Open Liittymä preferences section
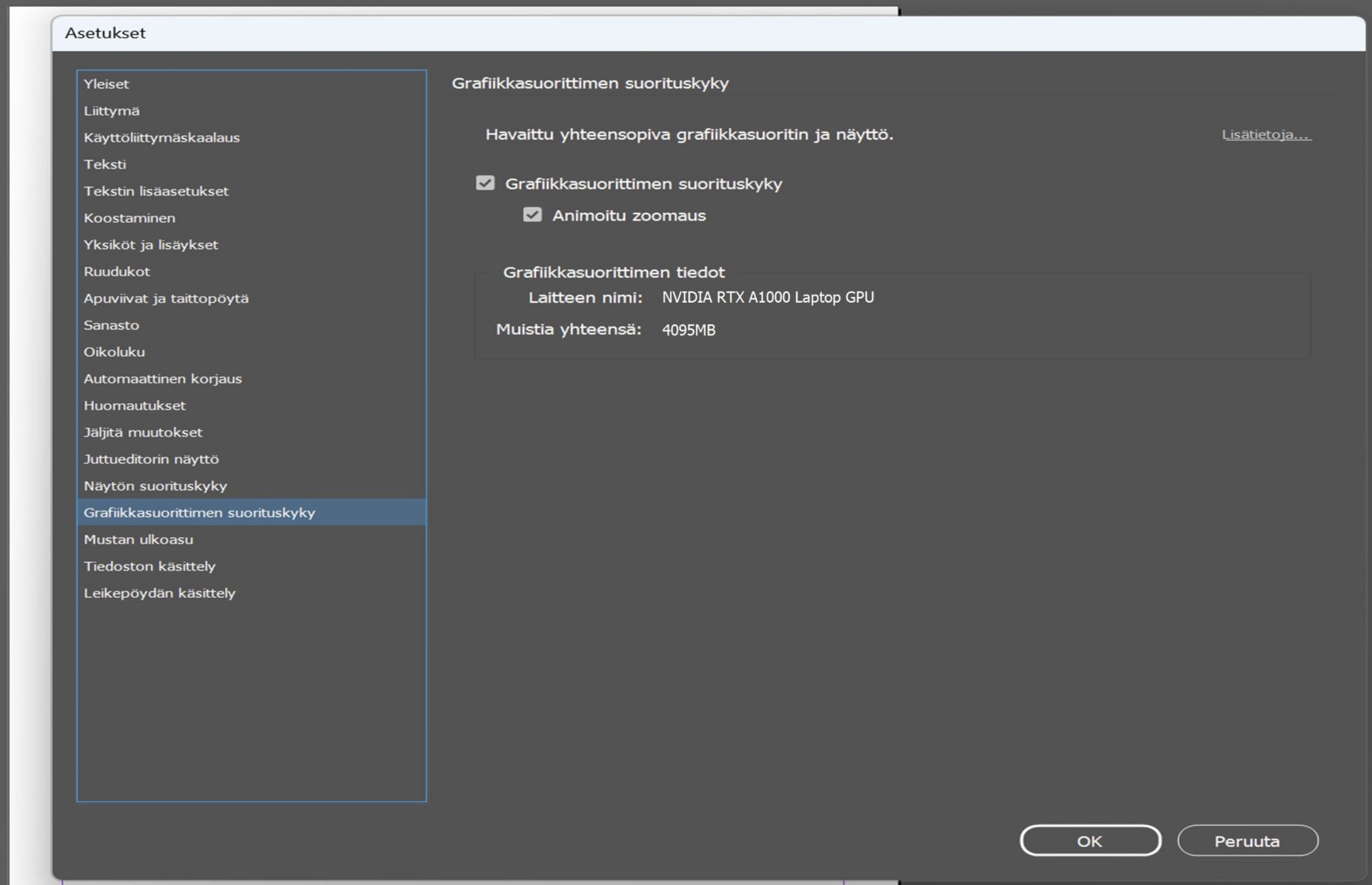Image resolution: width=1372 pixels, height=885 pixels. click(111, 111)
